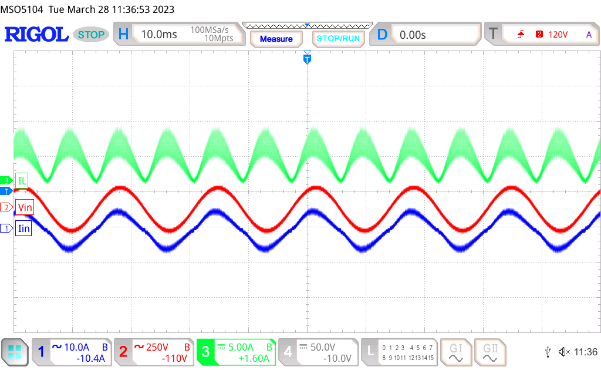Screen dimensions: 601x370
Task: Click the 10Mpts memory depth readout
Action: coord(218,38)
